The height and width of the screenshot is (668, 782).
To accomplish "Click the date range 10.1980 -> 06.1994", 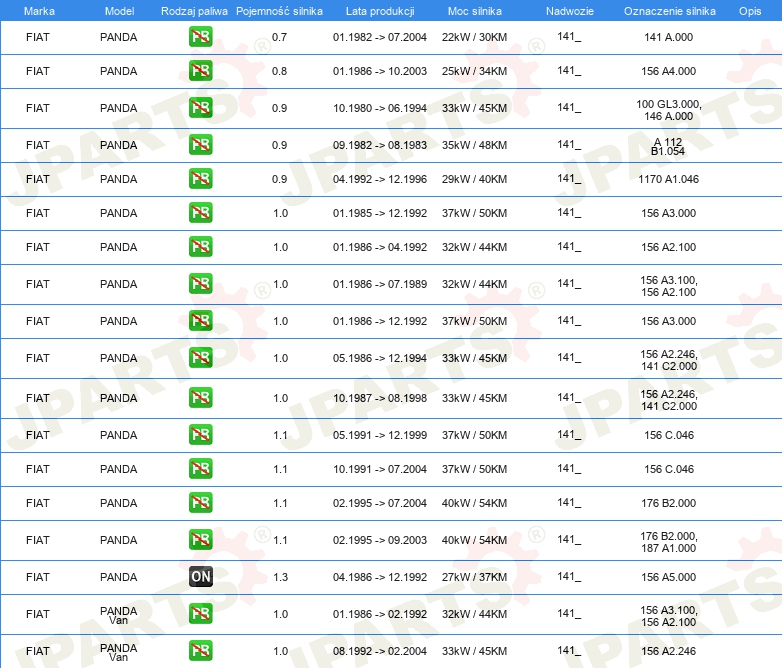I will pos(380,108).
